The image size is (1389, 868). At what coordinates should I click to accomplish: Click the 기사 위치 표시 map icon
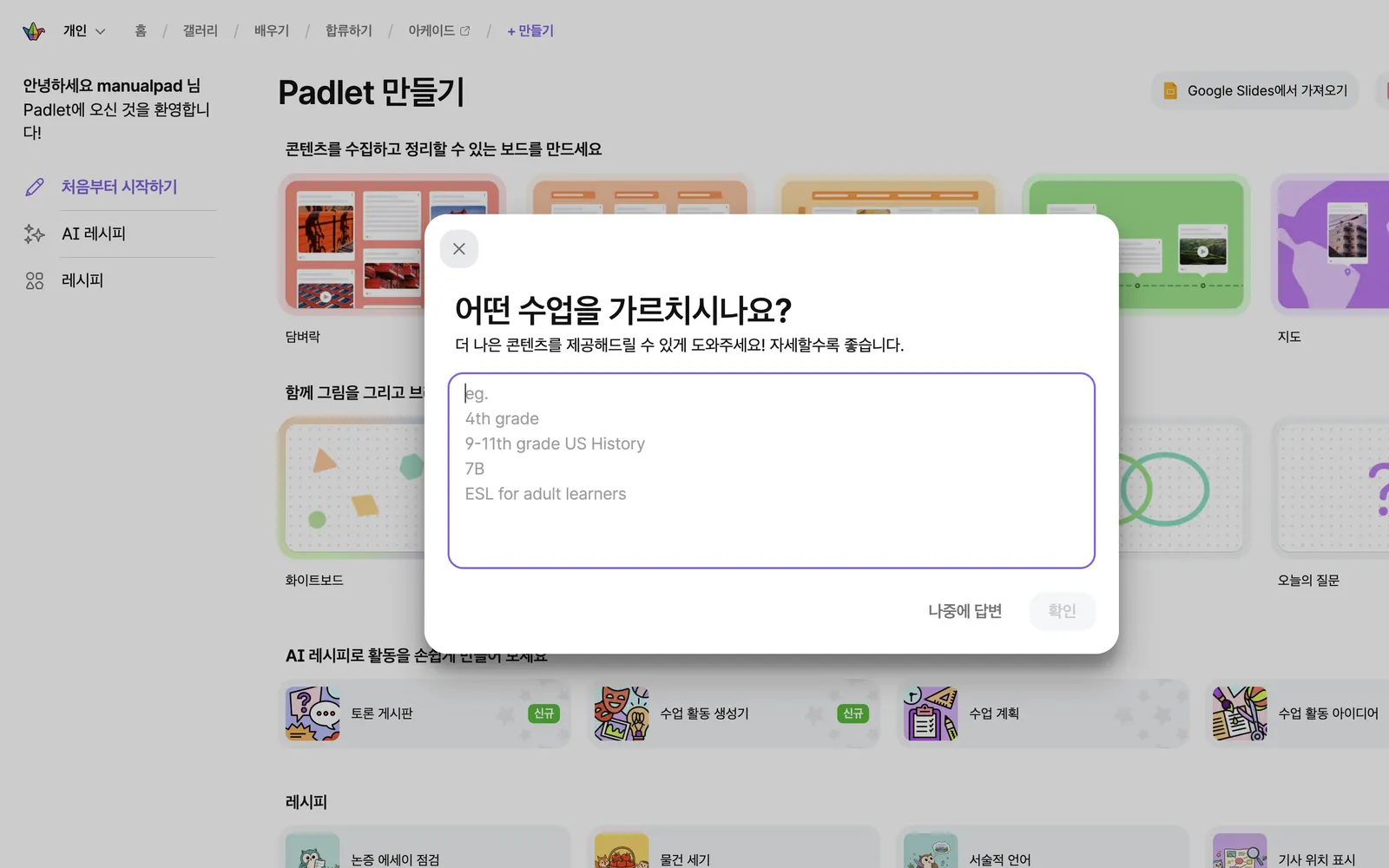(x=1240, y=852)
